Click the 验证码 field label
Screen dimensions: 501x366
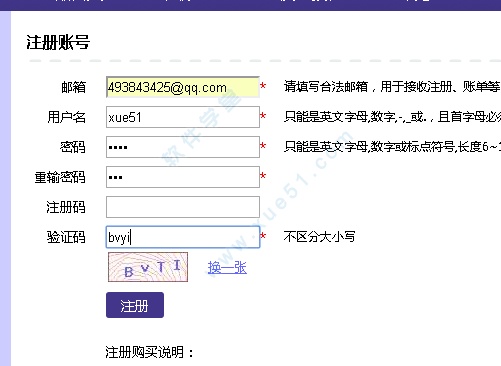click(66, 237)
